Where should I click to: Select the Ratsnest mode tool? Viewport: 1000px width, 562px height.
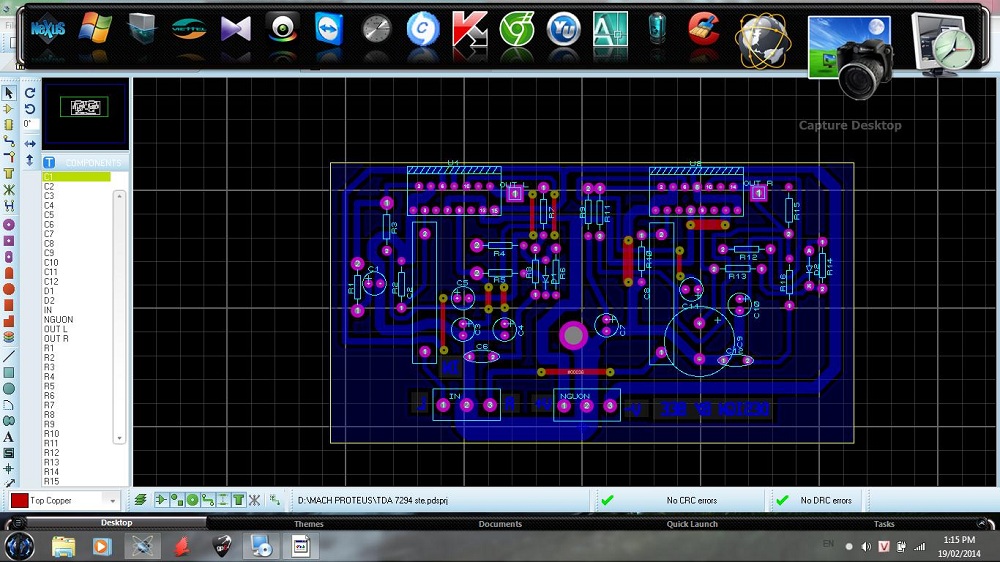click(x=9, y=190)
